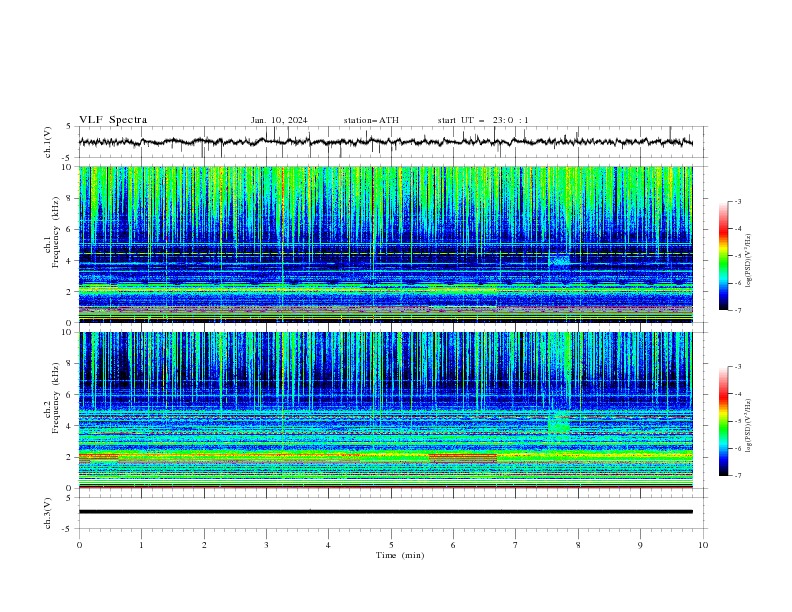Viewport: 792px width, 612px height.
Task: Click the "VLF Spectra" title text
Action: click(113, 120)
